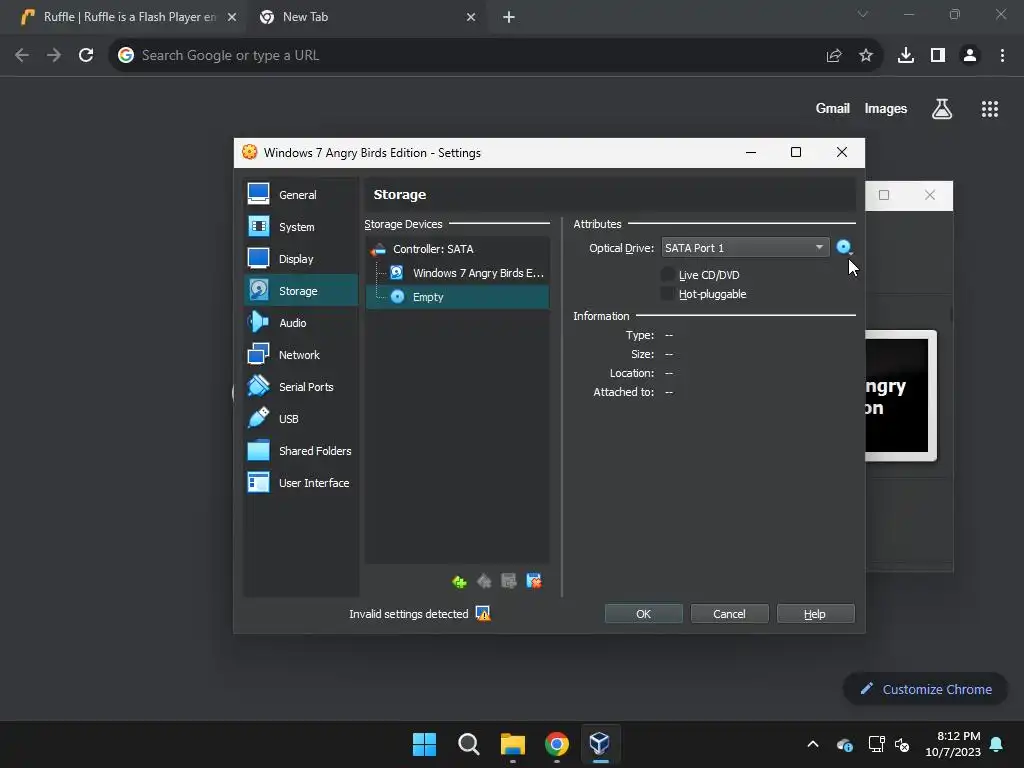Open the General settings category
Image resolution: width=1024 pixels, height=768 pixels.
tap(300, 195)
